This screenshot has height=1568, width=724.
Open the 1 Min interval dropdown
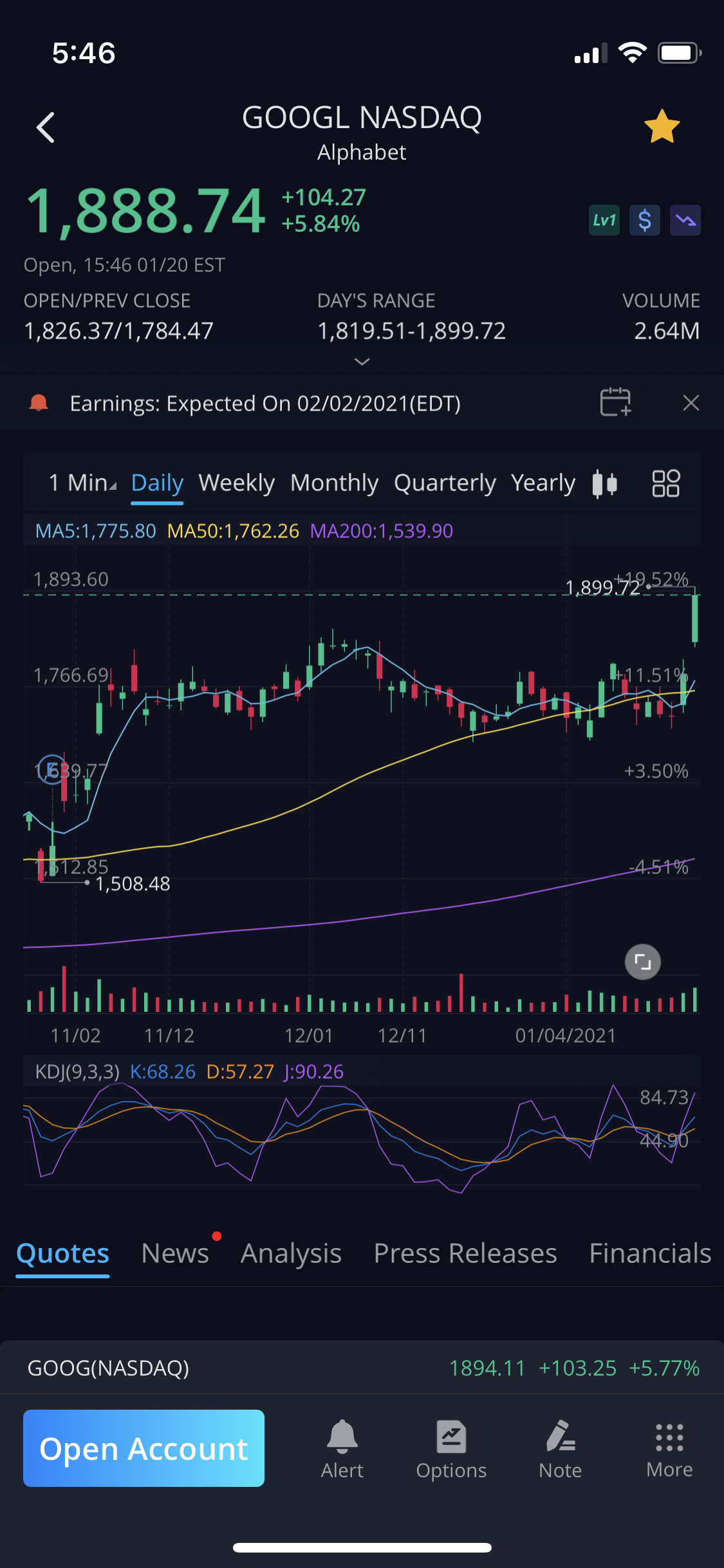click(82, 483)
